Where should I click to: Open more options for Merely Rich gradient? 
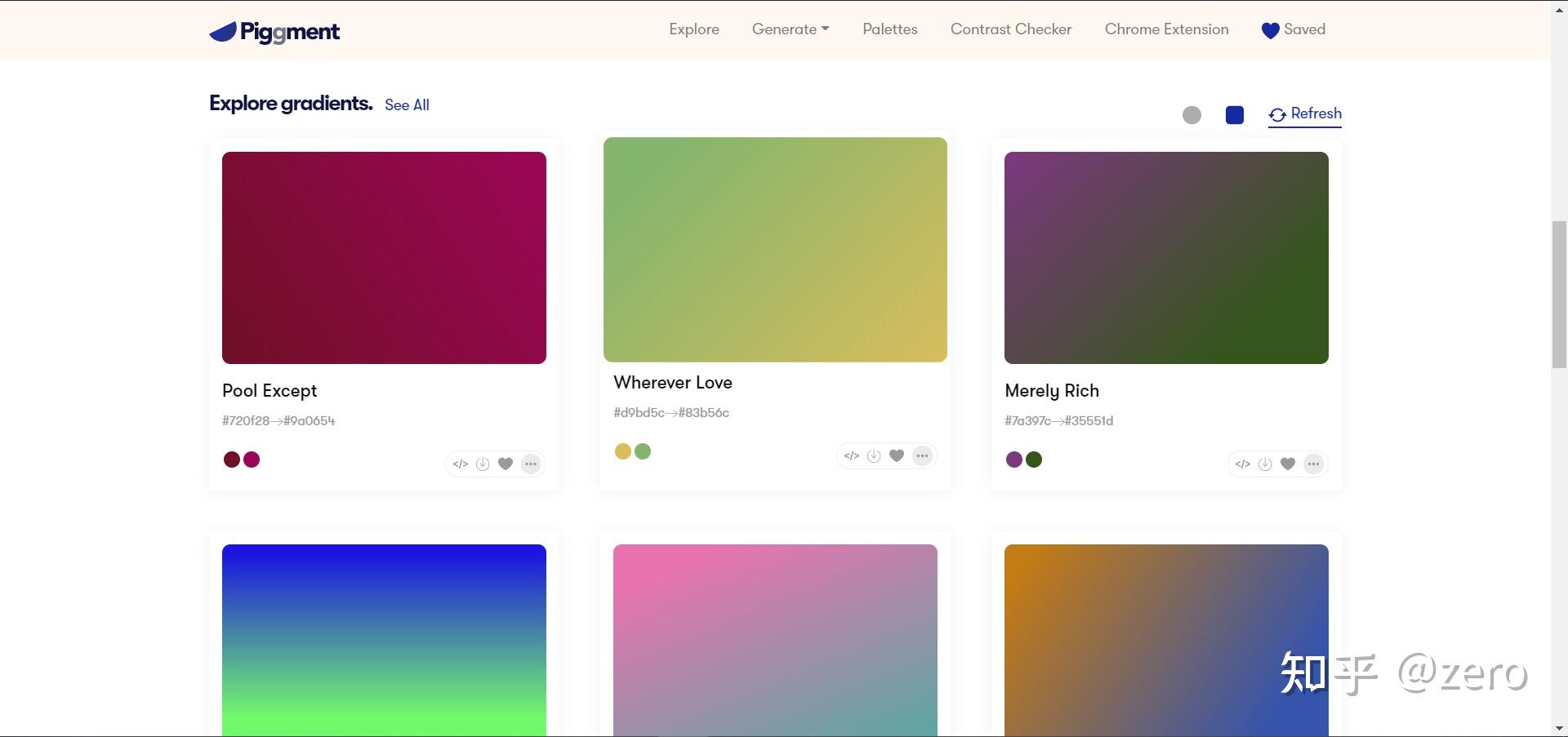click(x=1313, y=464)
